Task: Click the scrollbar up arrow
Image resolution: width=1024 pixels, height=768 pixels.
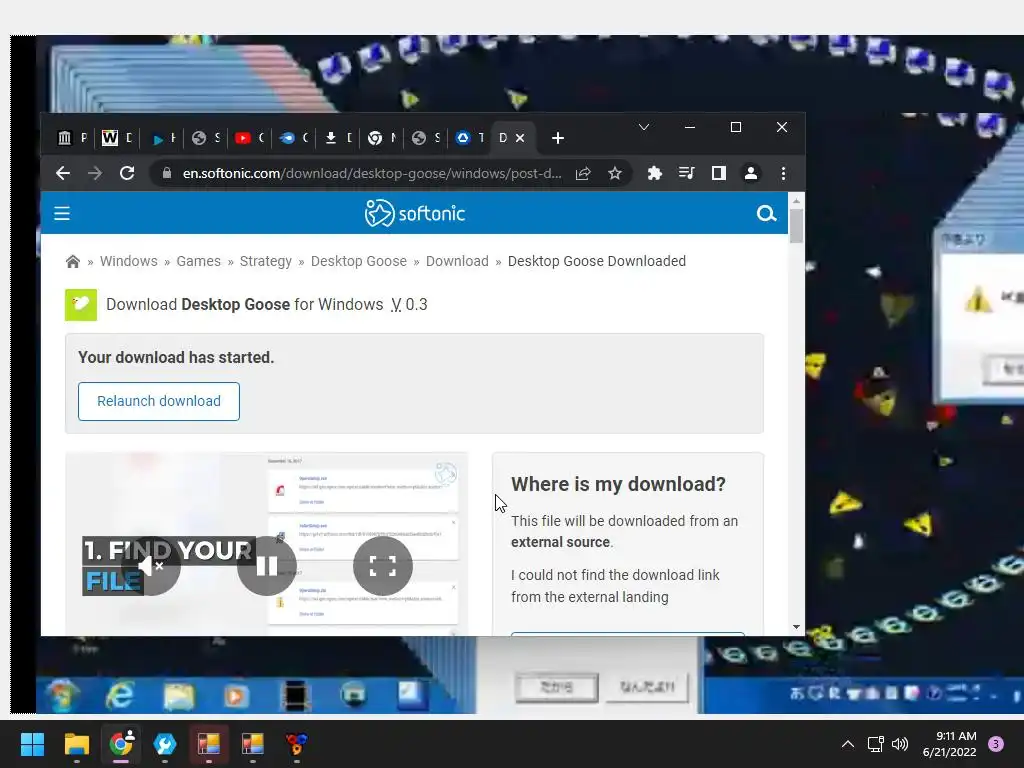Action: coord(796,200)
